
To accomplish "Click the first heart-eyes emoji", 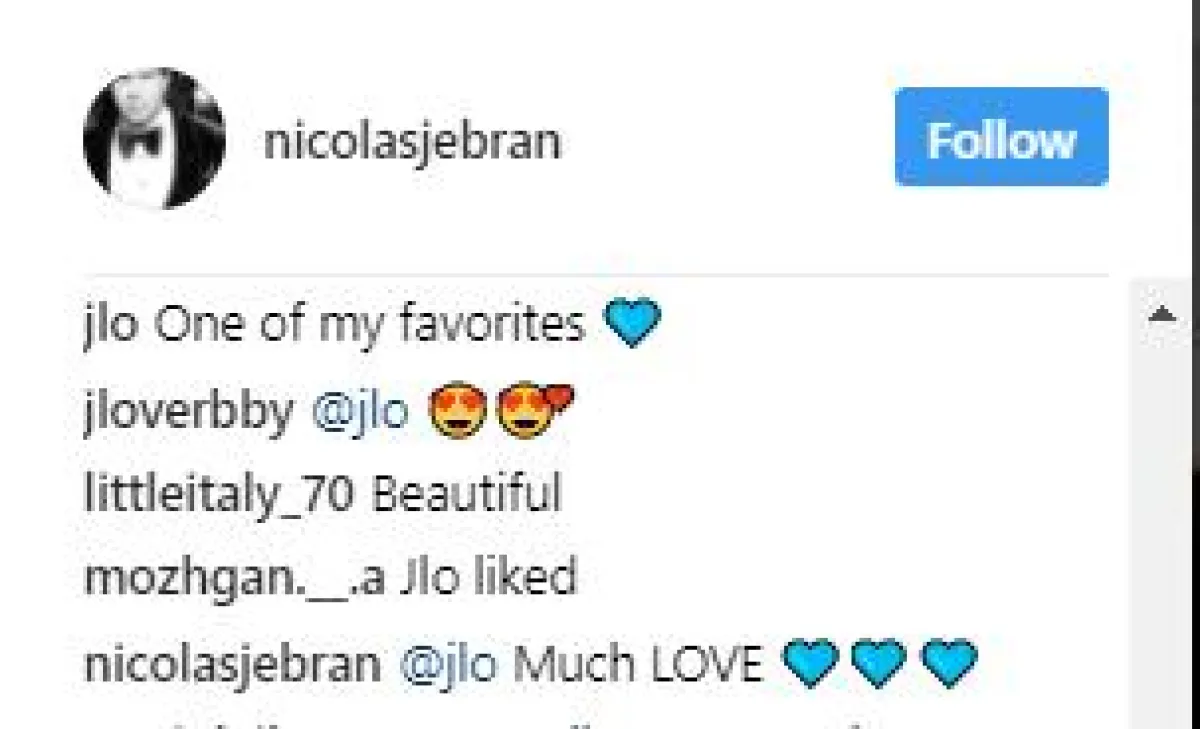I will (457, 411).
